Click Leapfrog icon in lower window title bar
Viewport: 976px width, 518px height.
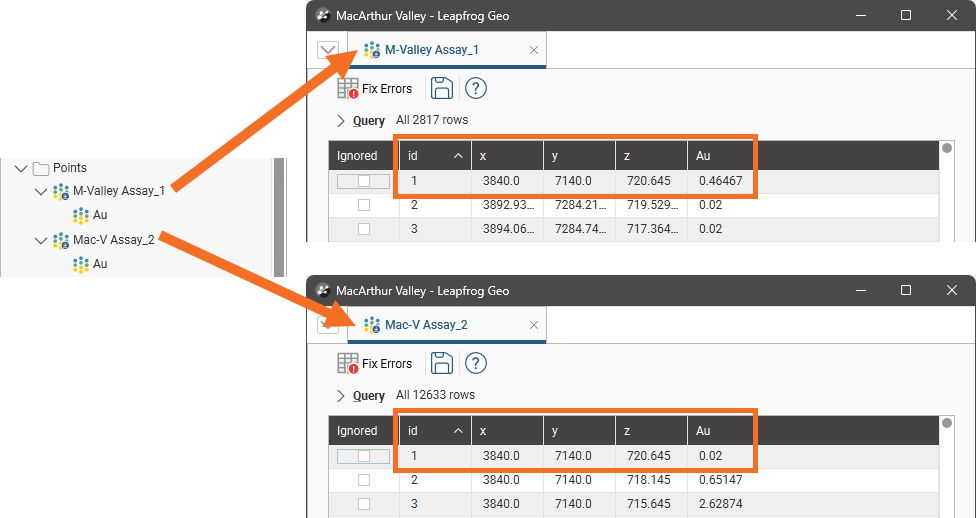(323, 291)
